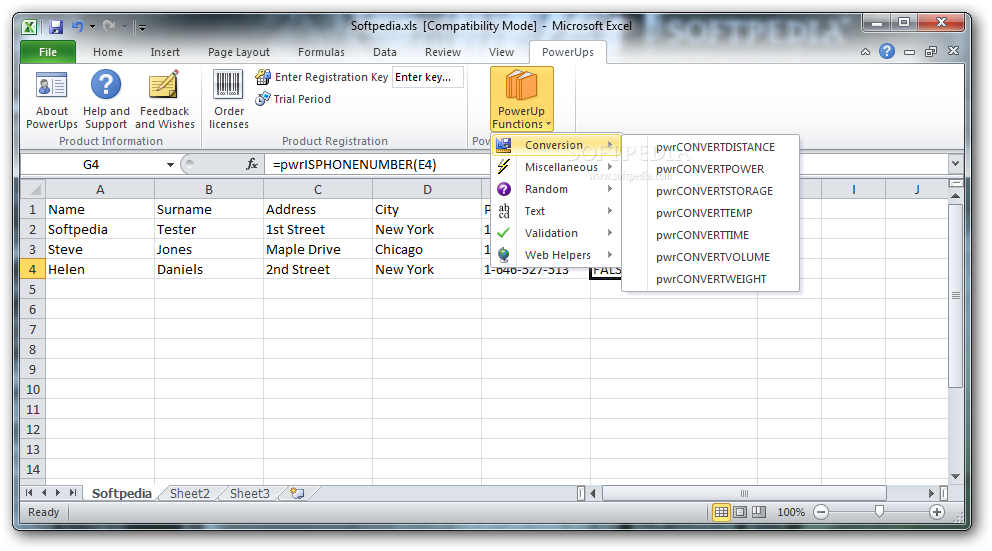Minimize the ribbon with the caret icon

point(865,52)
